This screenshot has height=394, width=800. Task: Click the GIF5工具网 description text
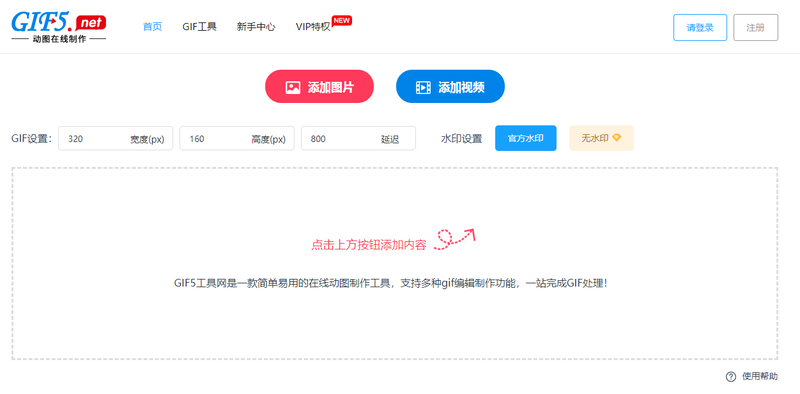coord(391,283)
